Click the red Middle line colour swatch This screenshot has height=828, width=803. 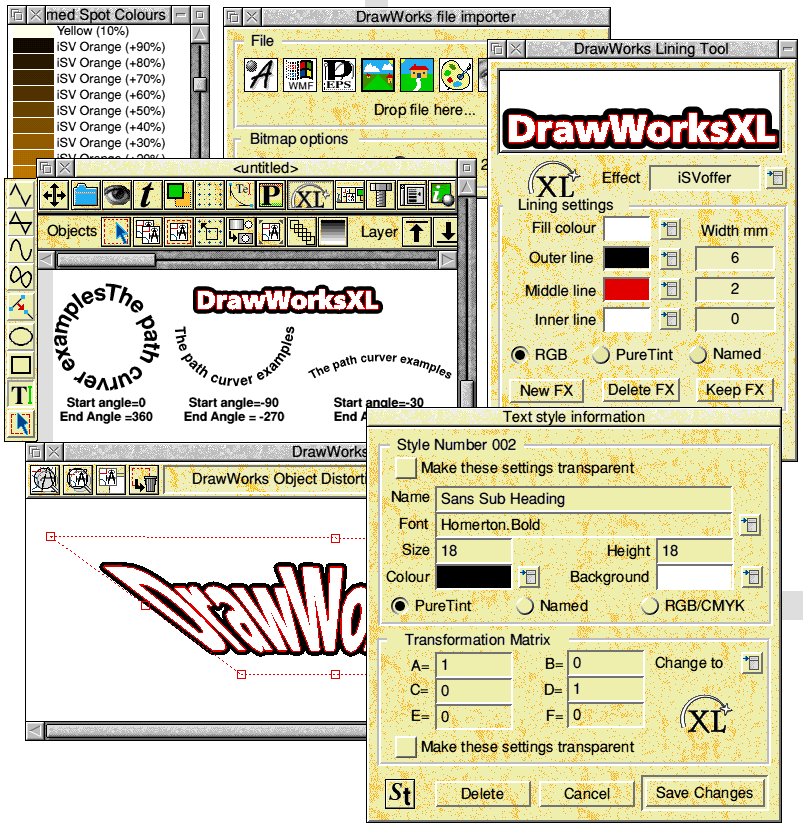(x=627, y=289)
